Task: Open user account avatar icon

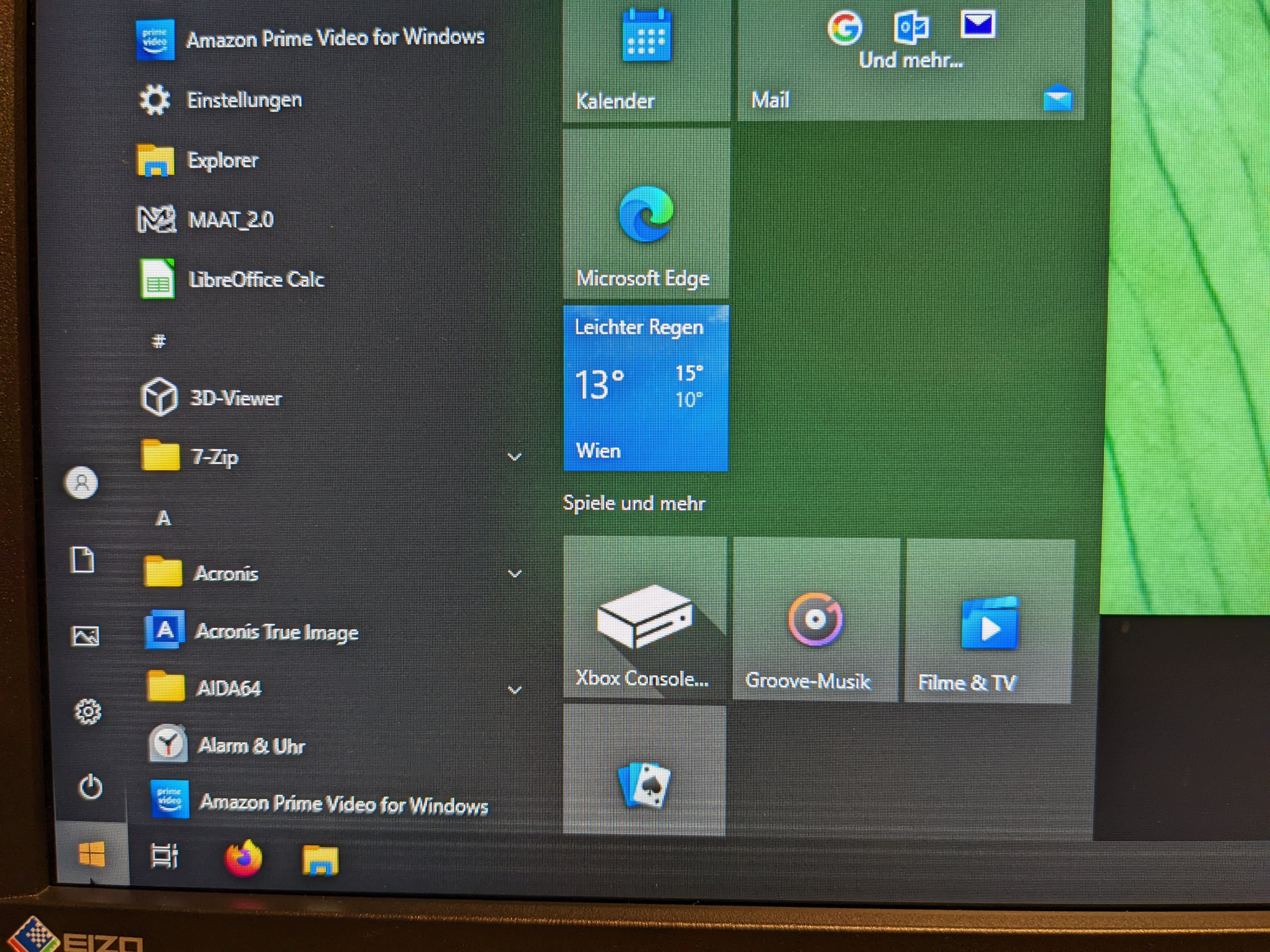Action: coord(81,483)
